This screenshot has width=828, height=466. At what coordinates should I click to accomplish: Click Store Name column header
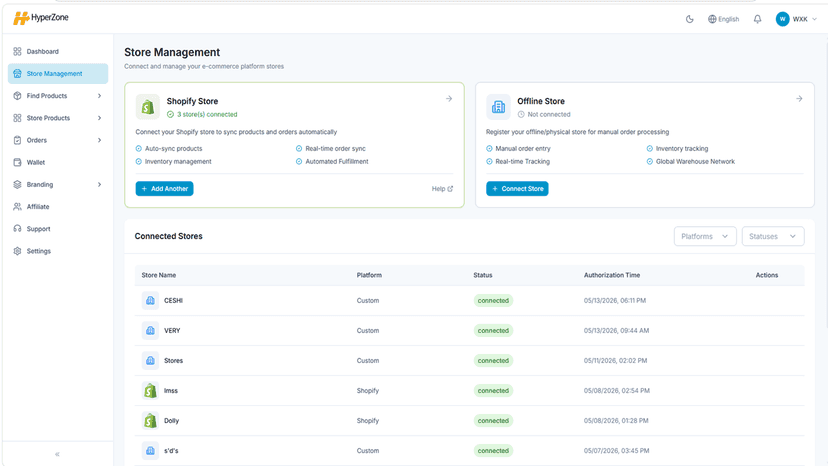coord(159,275)
